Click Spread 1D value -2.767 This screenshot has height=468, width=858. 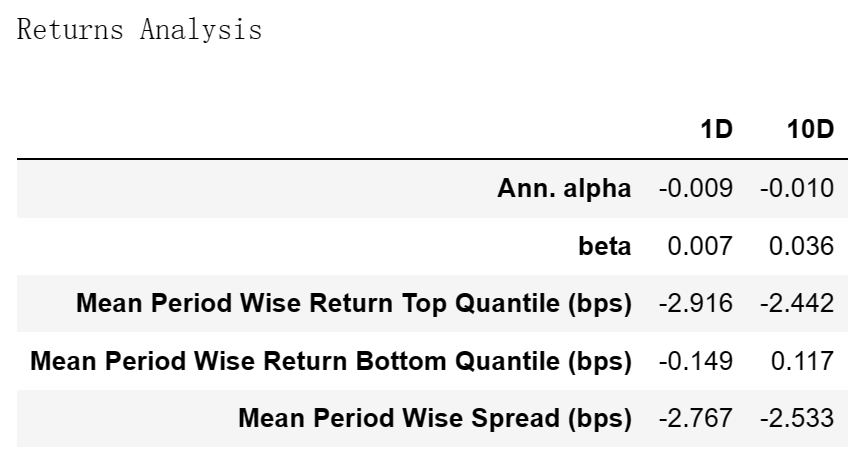695,418
